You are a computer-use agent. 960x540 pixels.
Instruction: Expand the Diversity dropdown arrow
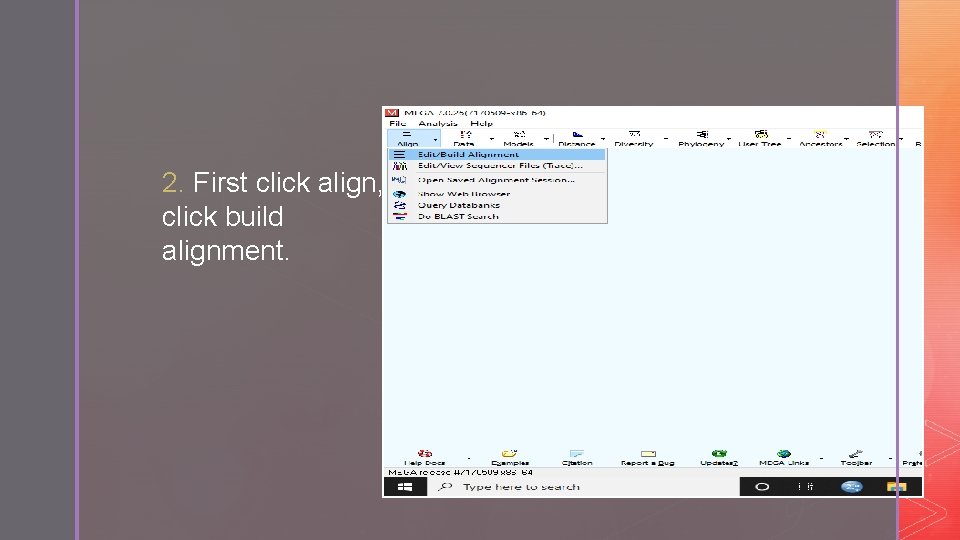tap(666, 139)
